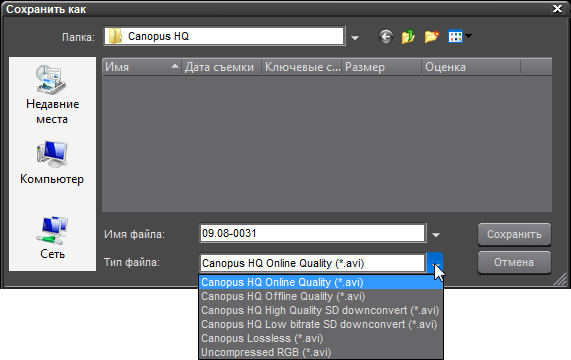
Task: Go up one folder level
Action: click(x=408, y=37)
